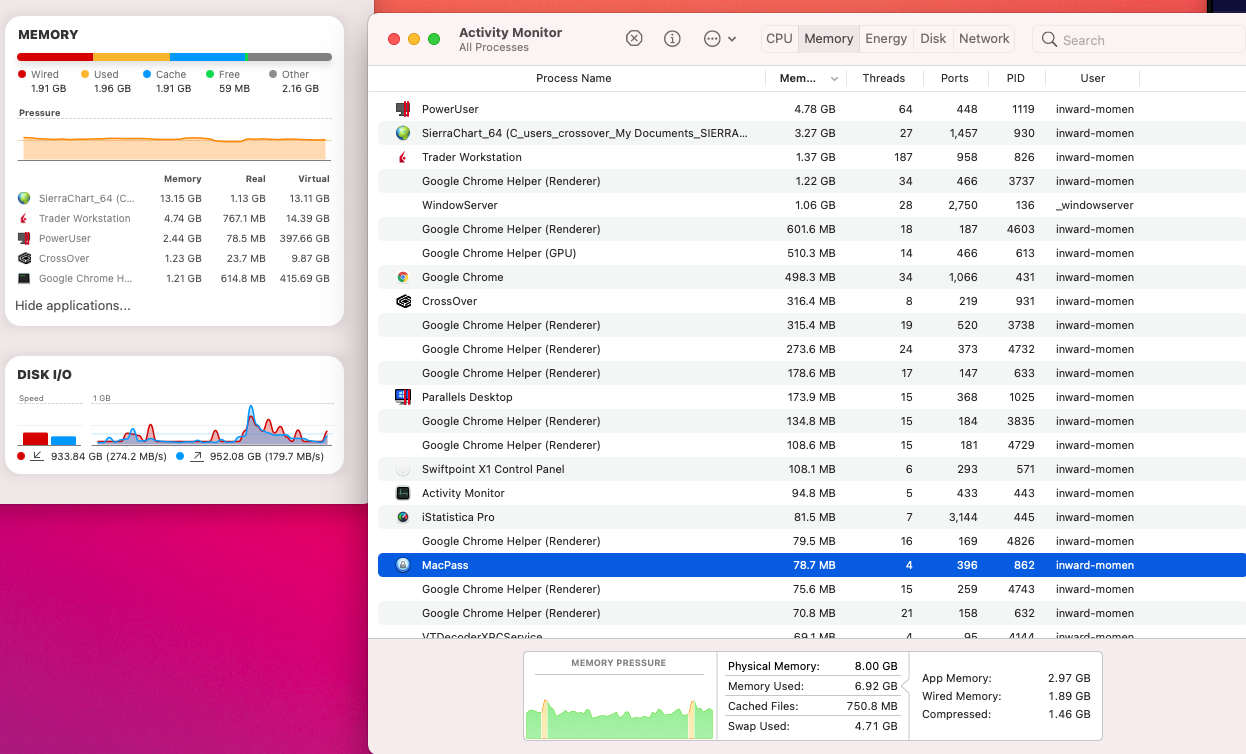Screen dimensions: 1246x754
Task: Sort by the Memory column sort chevron
Action: [x=835, y=78]
